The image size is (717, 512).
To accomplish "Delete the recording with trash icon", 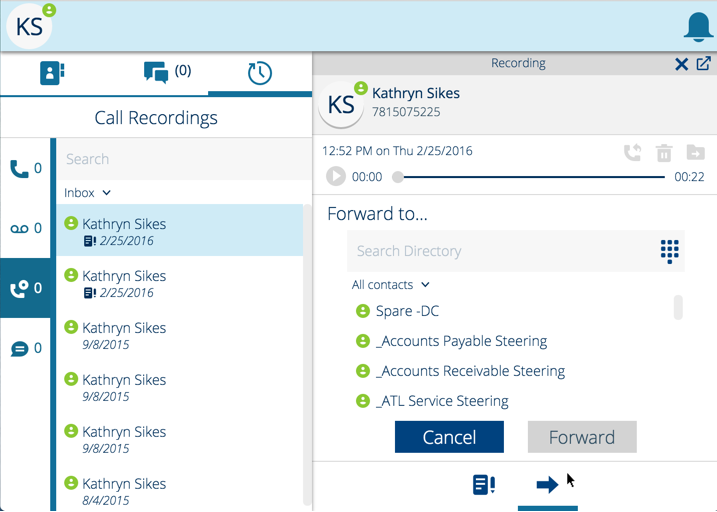I will pos(663,153).
